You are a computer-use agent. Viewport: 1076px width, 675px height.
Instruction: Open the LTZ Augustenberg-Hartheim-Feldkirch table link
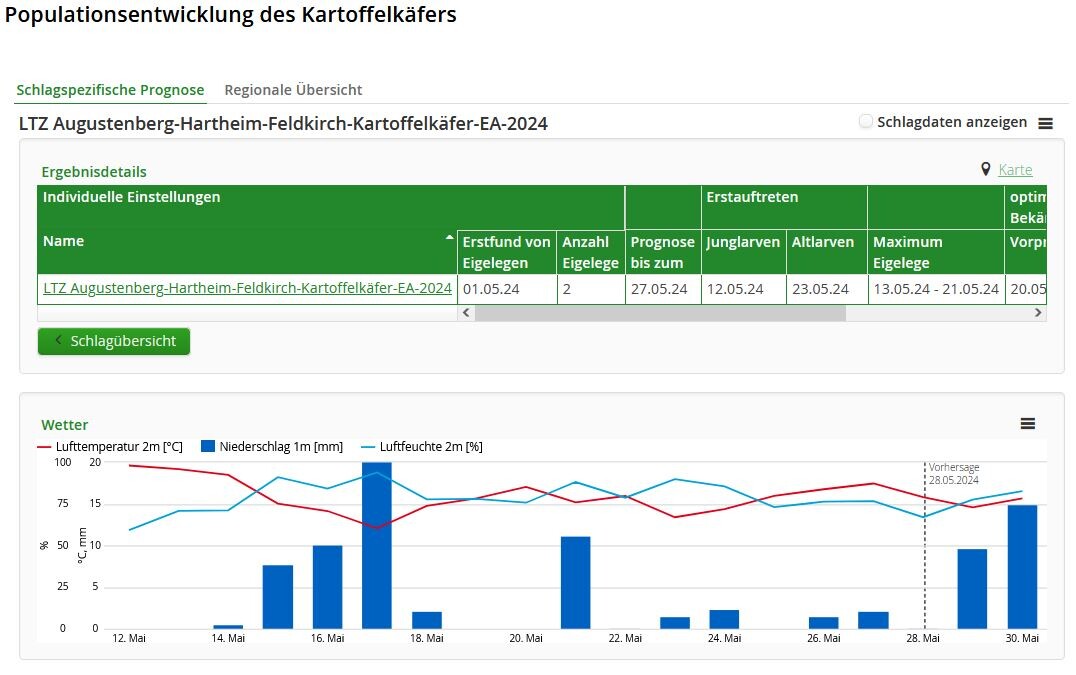click(247, 288)
